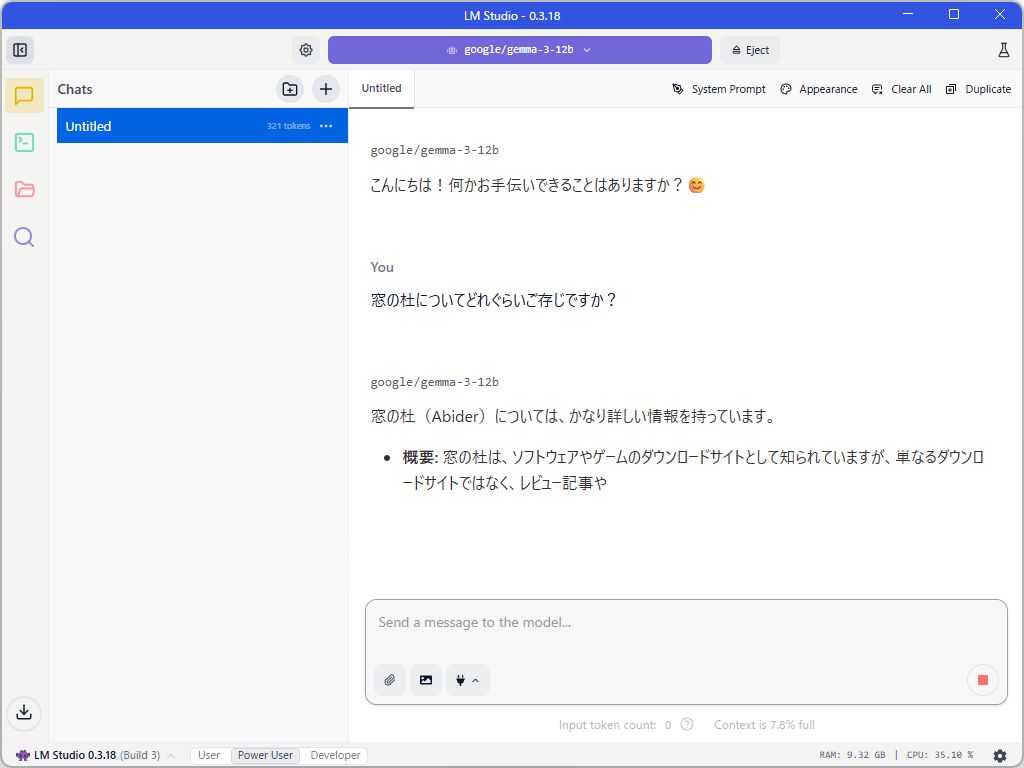
Task: Open the google/gemma-3-12b model dropdown
Action: point(520,49)
